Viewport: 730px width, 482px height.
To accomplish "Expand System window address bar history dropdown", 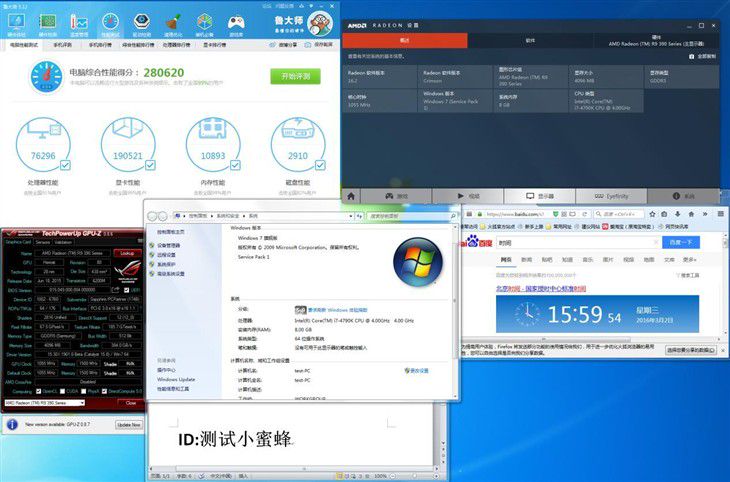I will (x=351, y=216).
